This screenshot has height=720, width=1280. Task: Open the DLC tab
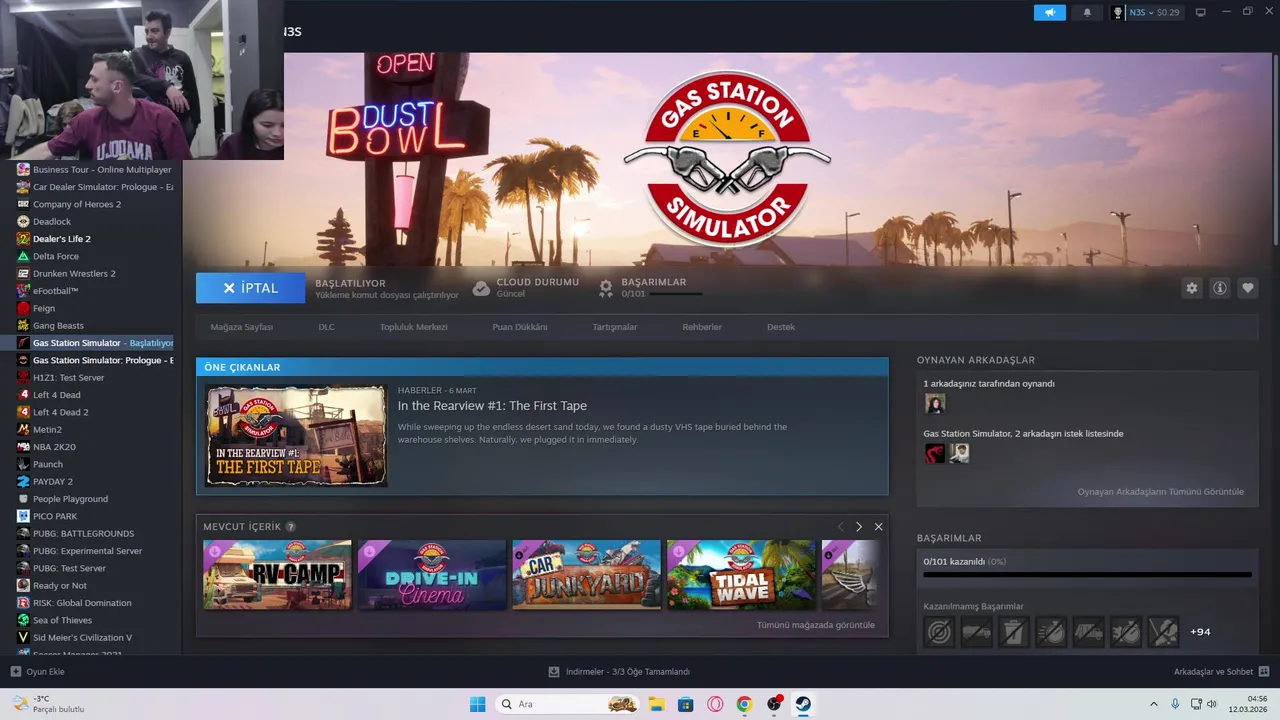click(x=327, y=327)
